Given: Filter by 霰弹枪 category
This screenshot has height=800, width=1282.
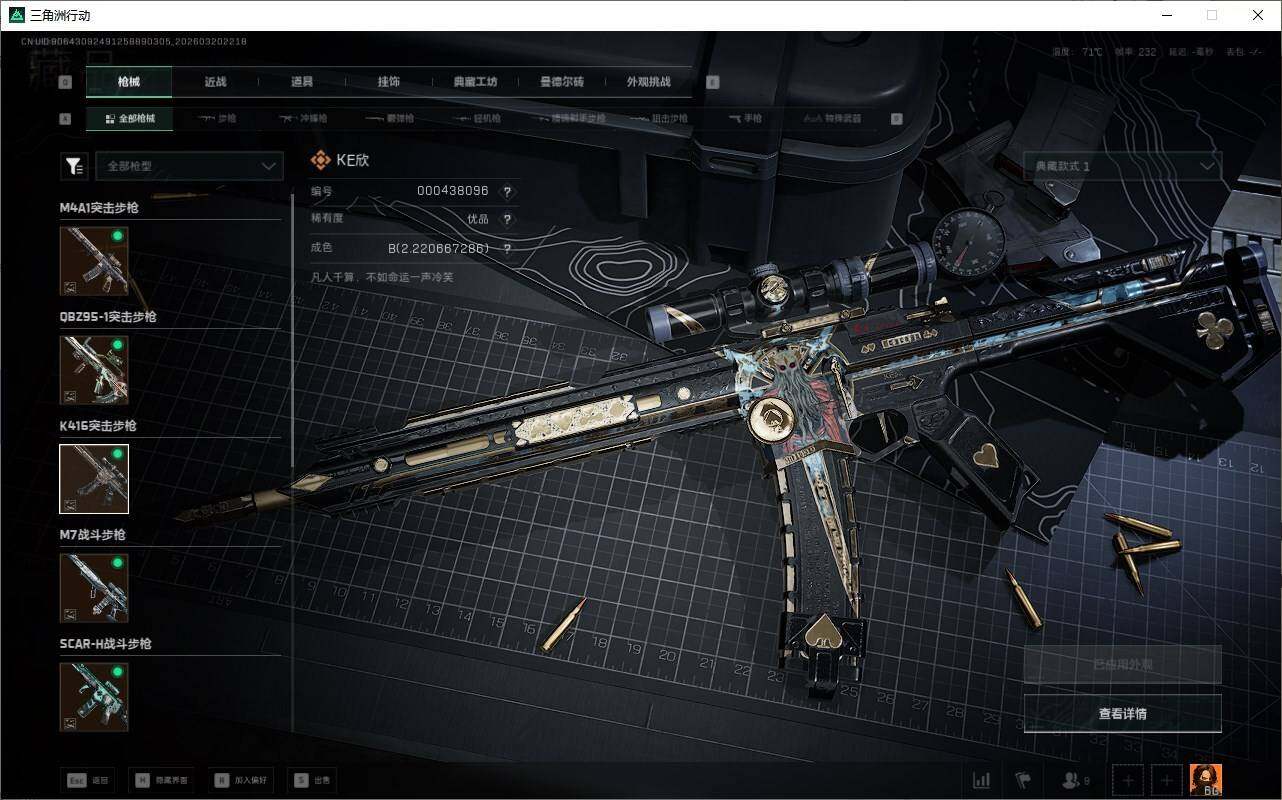Looking at the screenshot, I should [x=388, y=118].
